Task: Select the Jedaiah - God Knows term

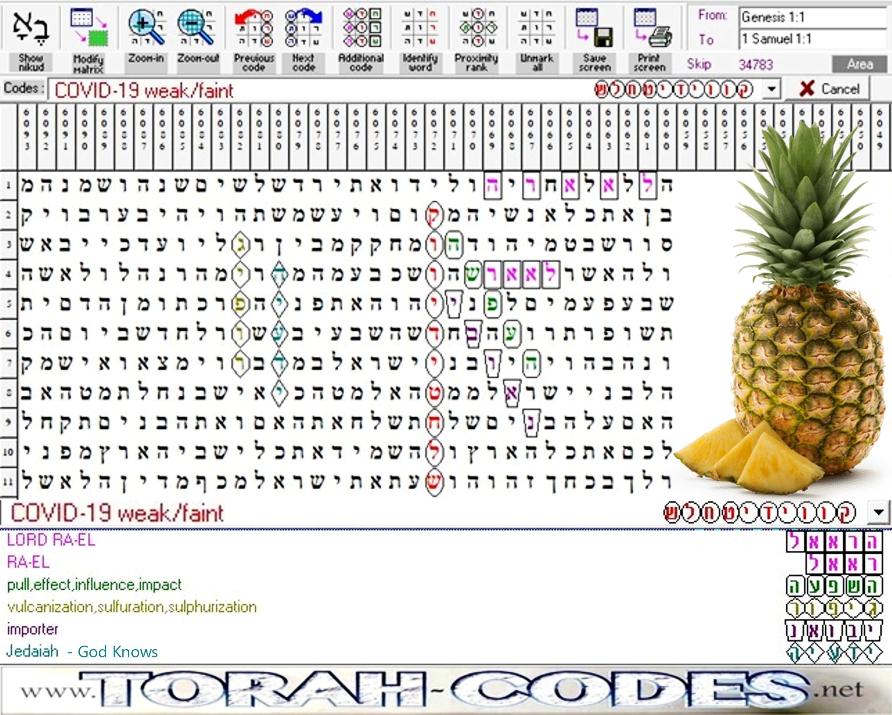Action: tap(82, 651)
